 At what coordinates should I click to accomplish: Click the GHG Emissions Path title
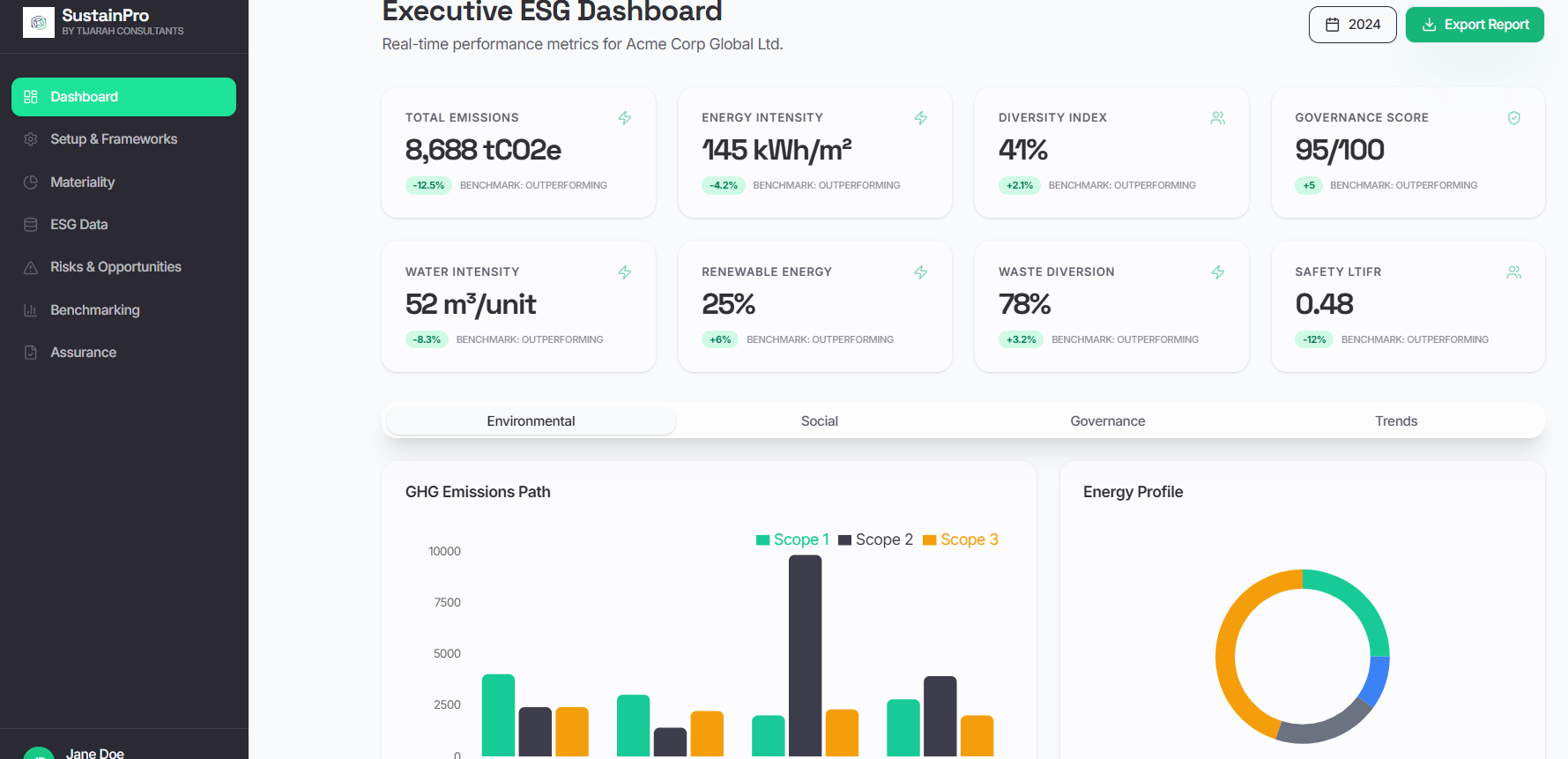pos(478,492)
